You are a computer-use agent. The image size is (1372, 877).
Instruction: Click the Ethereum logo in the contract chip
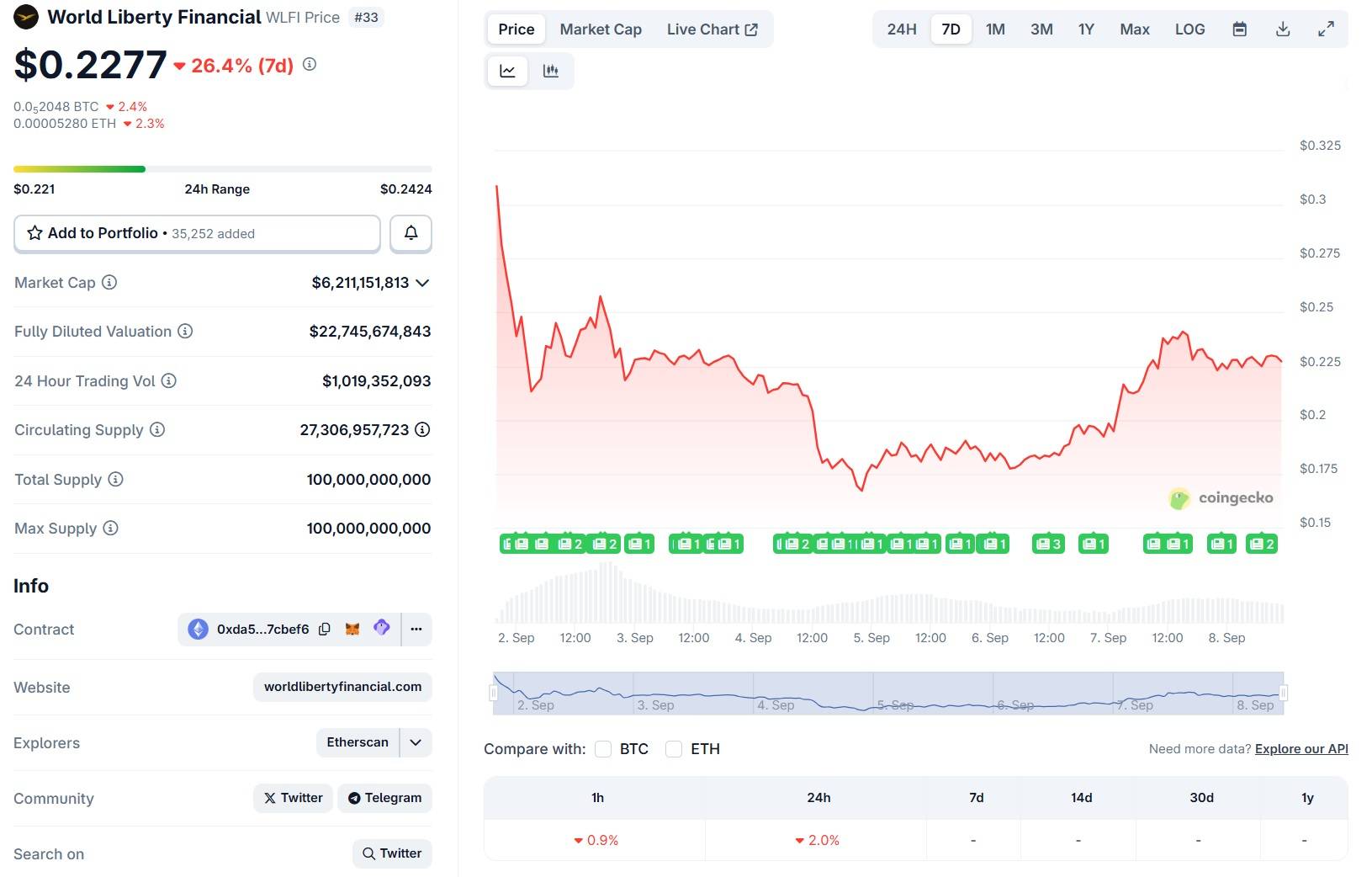[x=198, y=629]
